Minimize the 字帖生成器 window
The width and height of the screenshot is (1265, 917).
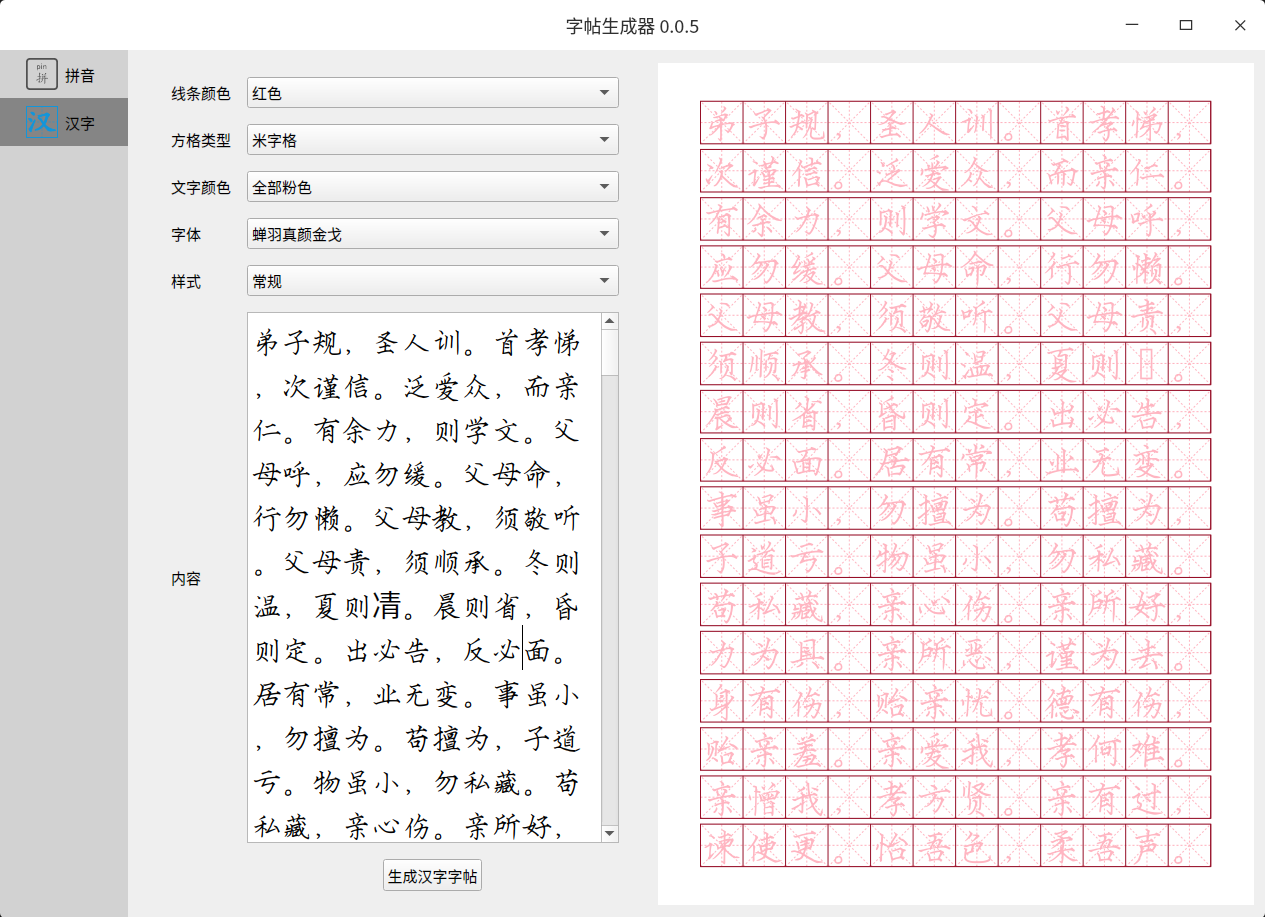pos(1131,24)
